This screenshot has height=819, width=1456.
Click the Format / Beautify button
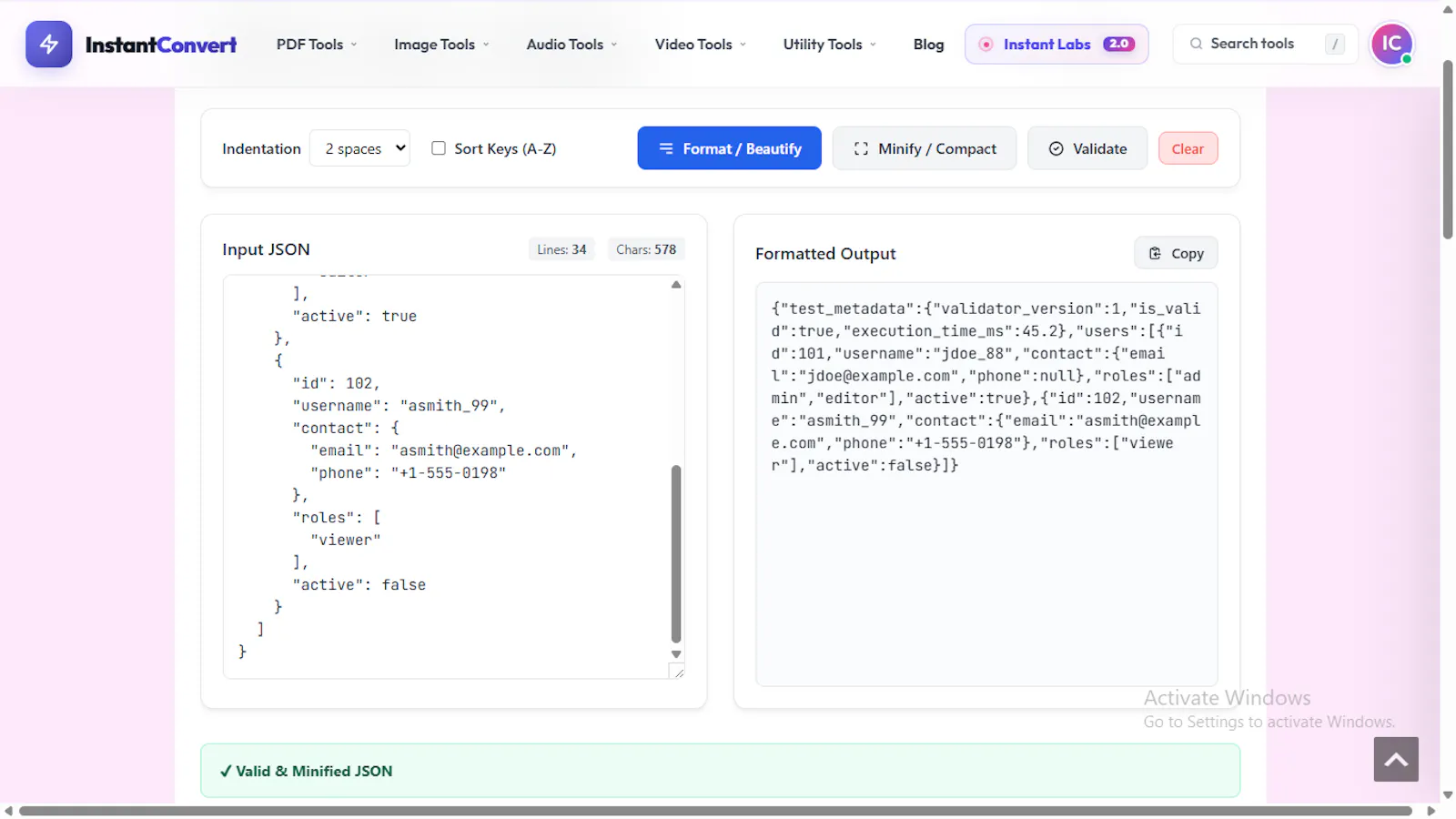pyautogui.click(x=729, y=148)
